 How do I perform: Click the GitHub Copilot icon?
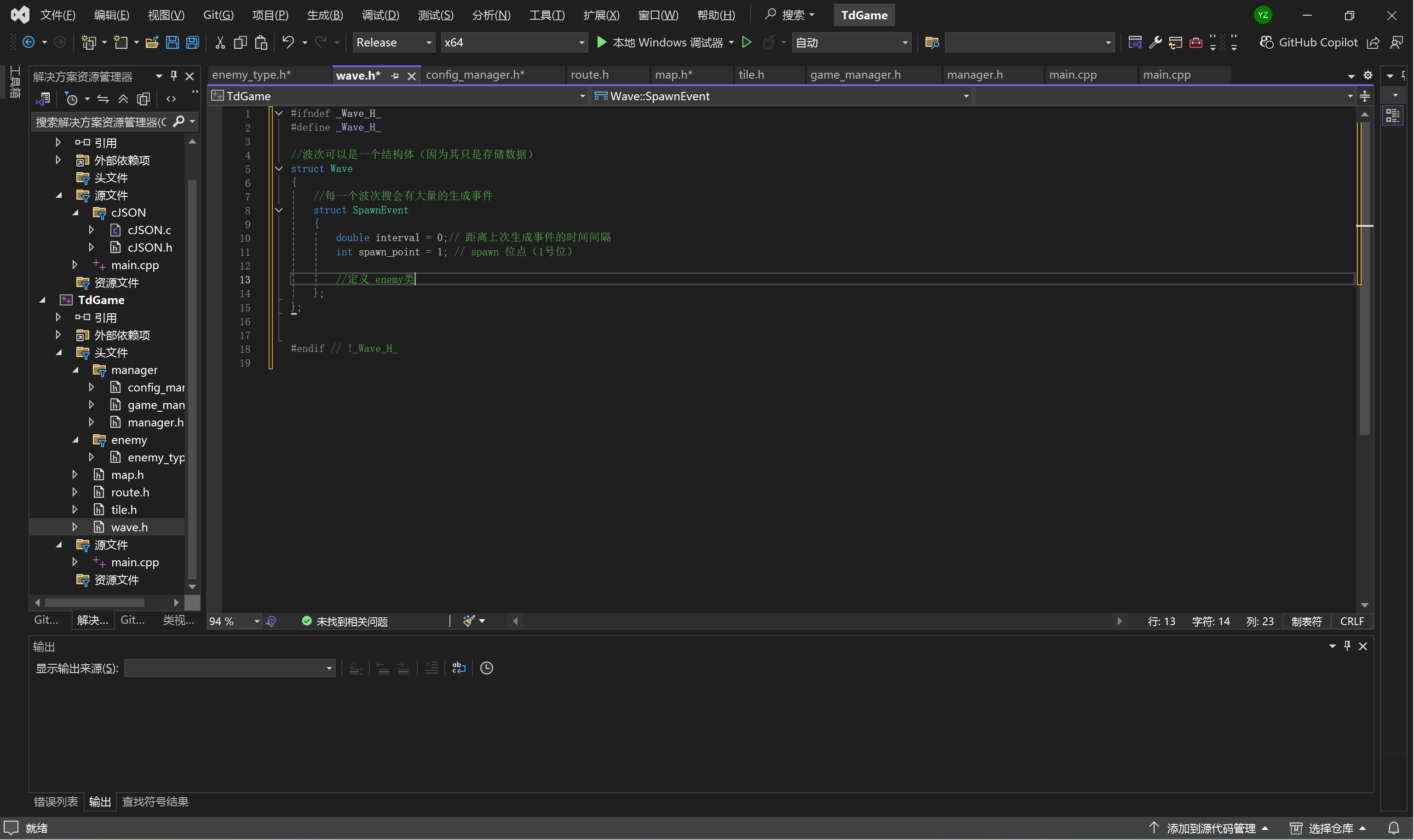point(1266,42)
